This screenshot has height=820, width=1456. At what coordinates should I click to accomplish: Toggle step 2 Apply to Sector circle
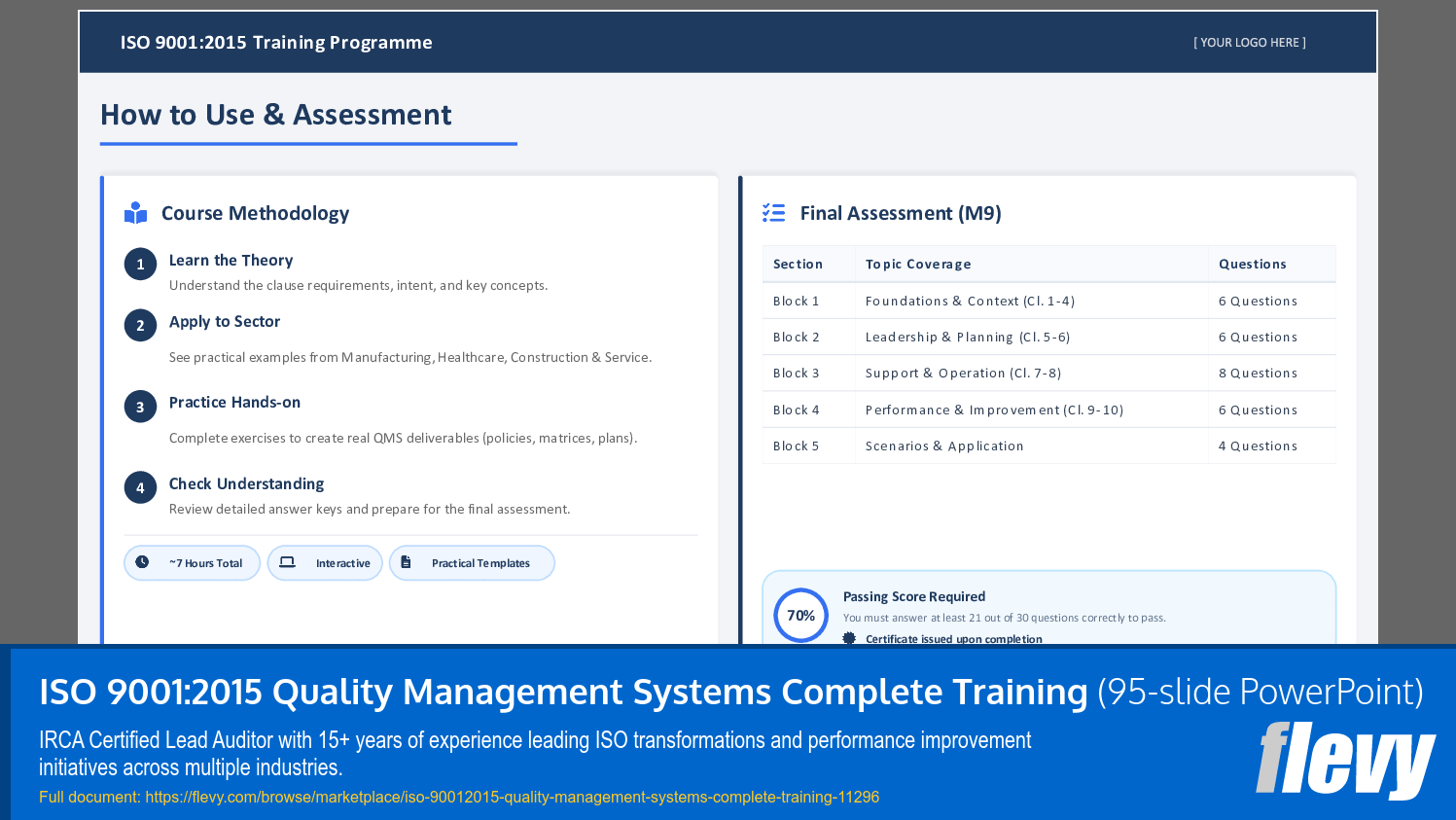click(140, 325)
